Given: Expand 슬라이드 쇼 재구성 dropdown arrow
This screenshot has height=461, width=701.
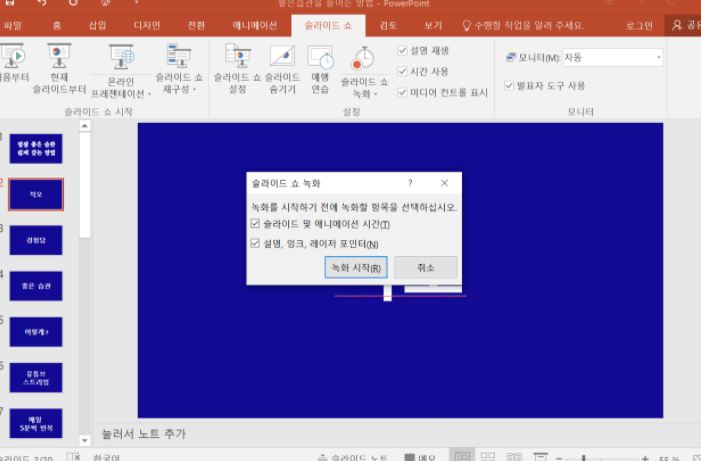Looking at the screenshot, I should pyautogui.click(x=194, y=89).
